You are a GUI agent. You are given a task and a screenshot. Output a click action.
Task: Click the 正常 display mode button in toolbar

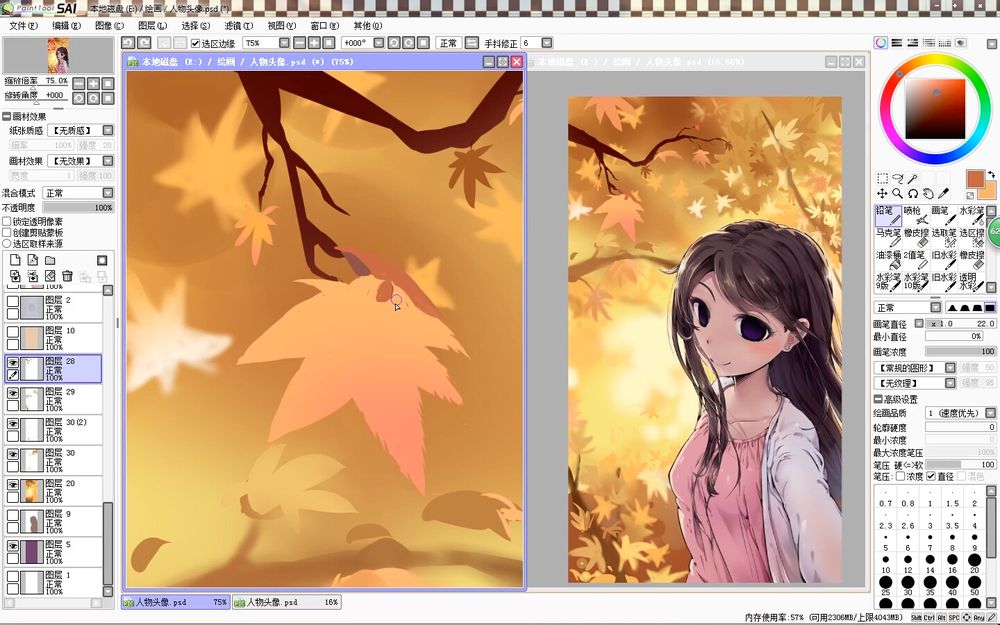449,43
